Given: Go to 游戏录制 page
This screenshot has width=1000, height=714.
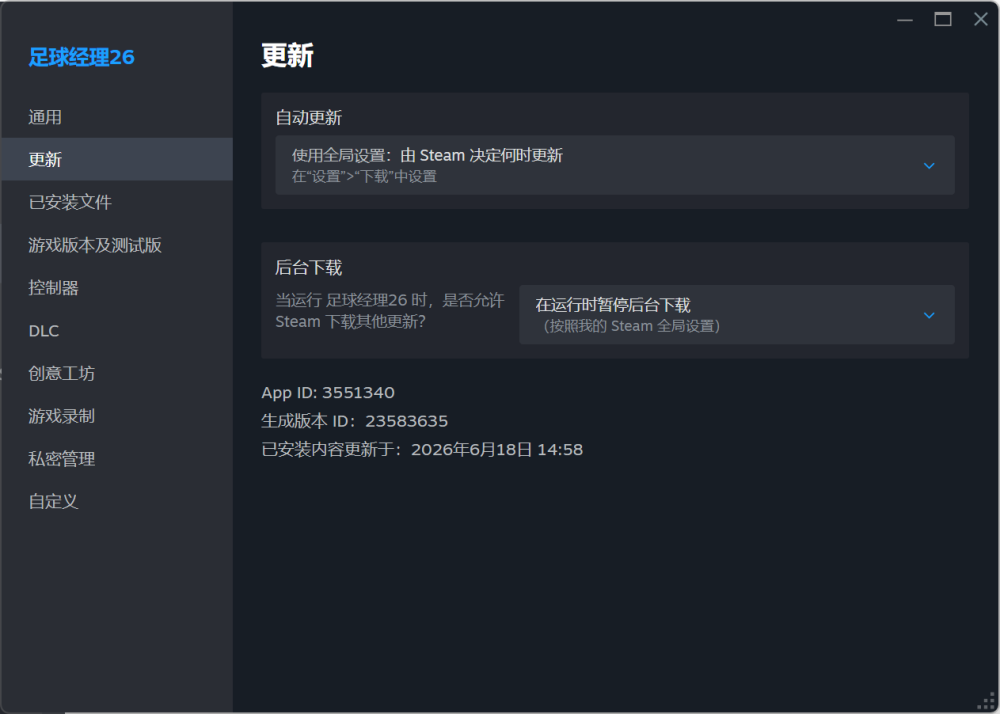Looking at the screenshot, I should coord(116,416).
